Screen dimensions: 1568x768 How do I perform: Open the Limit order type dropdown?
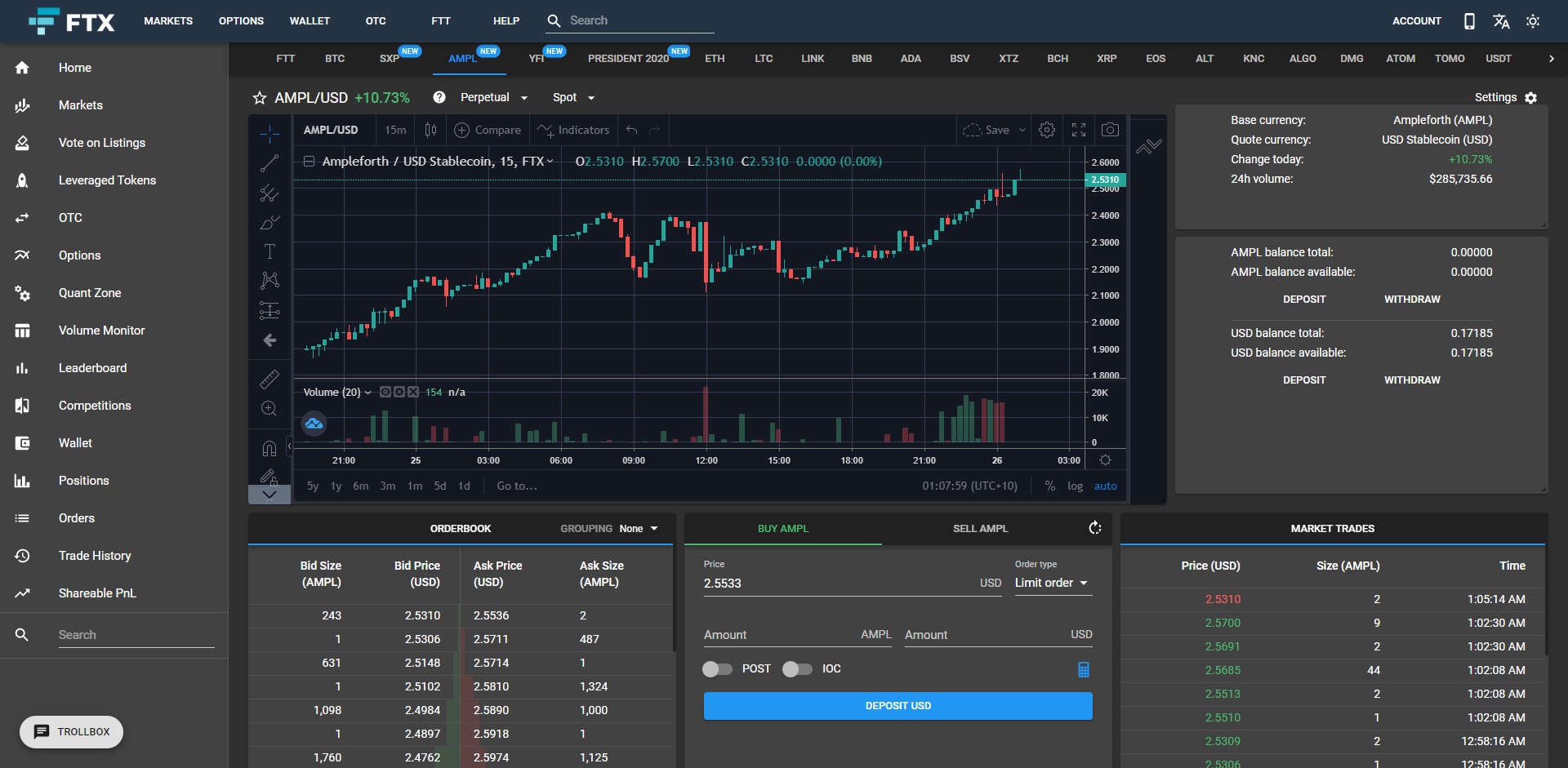(x=1053, y=583)
